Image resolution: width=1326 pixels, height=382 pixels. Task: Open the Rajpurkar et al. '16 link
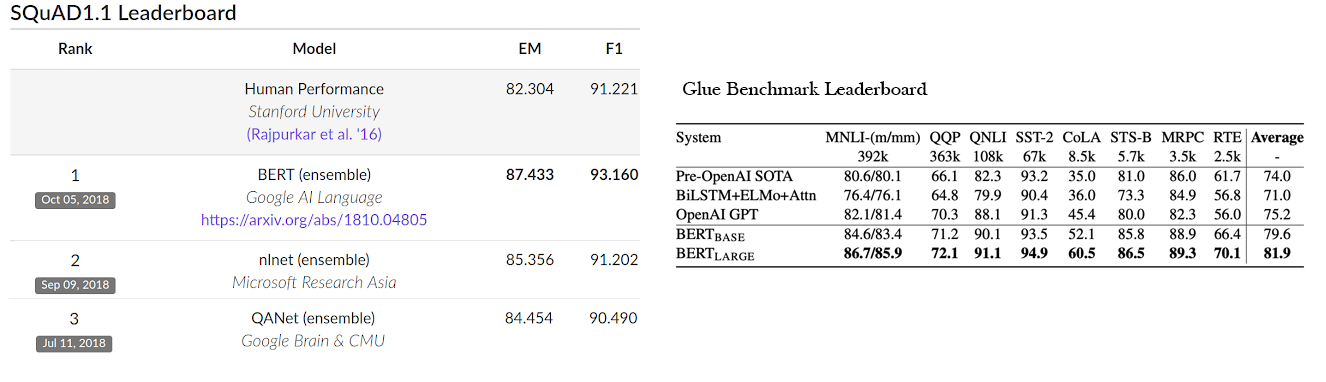(314, 133)
